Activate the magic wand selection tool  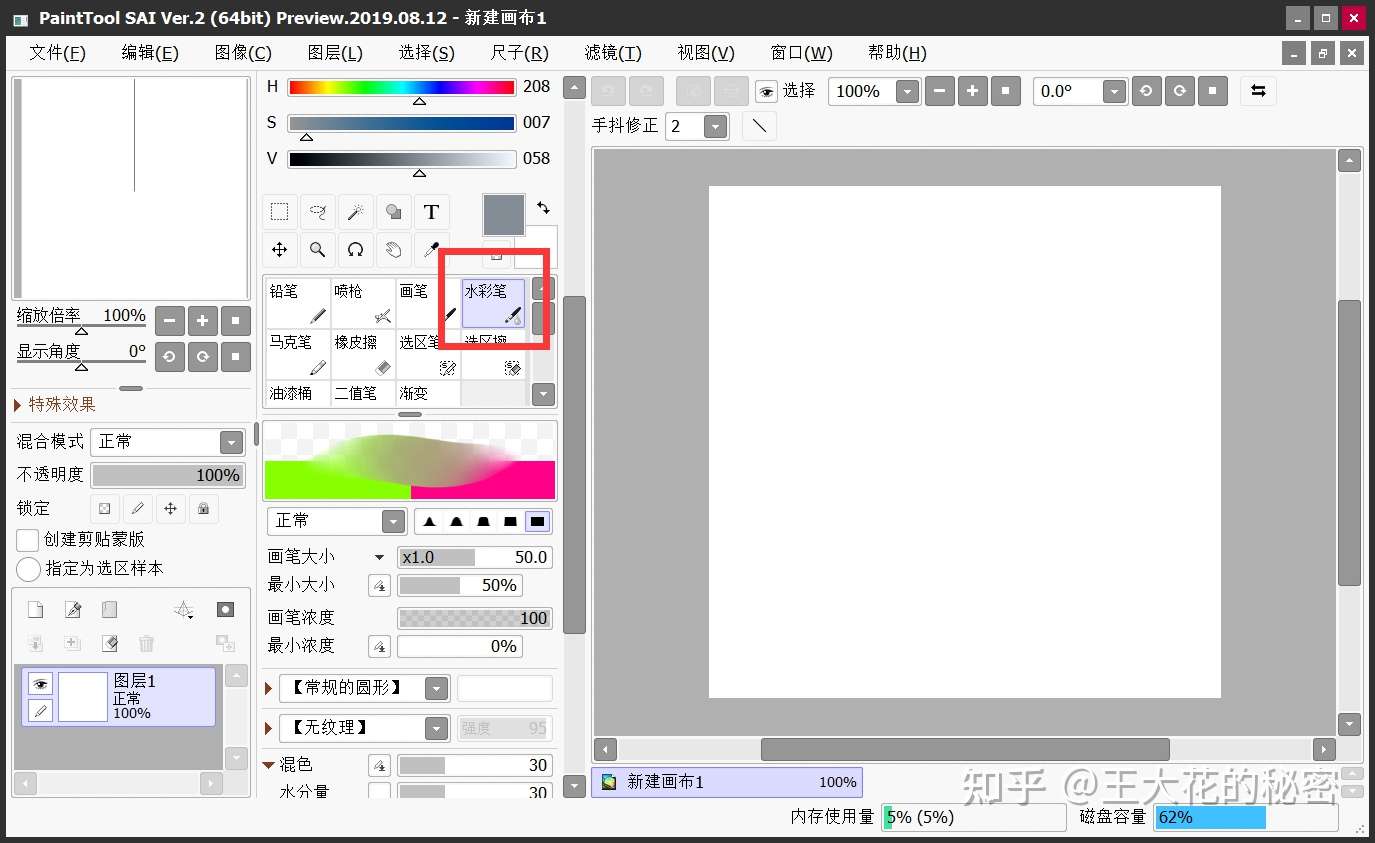355,211
